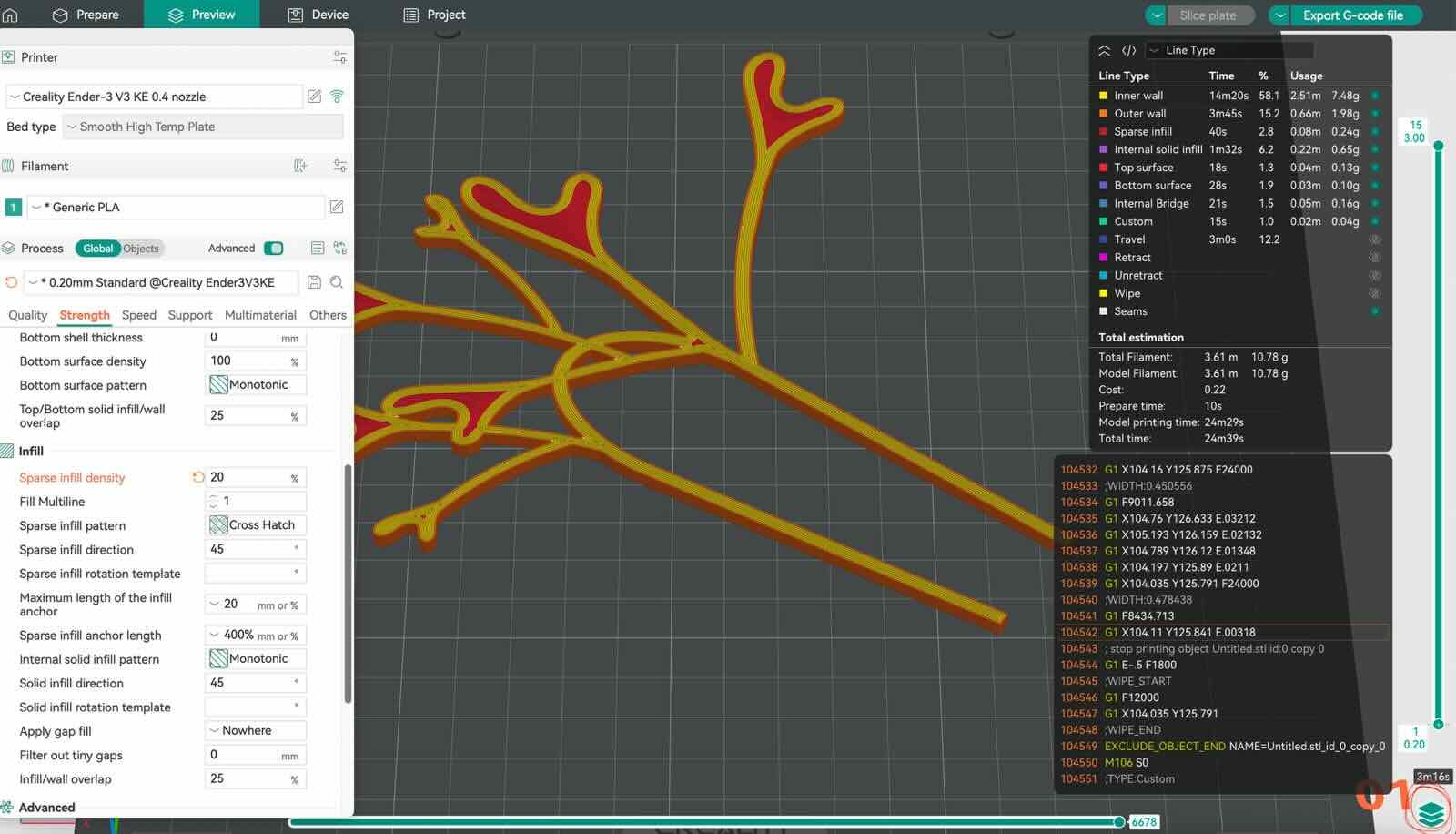Viewport: 1456px width, 834px height.
Task: Click the Infill/wall overlap value field
Action: click(x=248, y=779)
